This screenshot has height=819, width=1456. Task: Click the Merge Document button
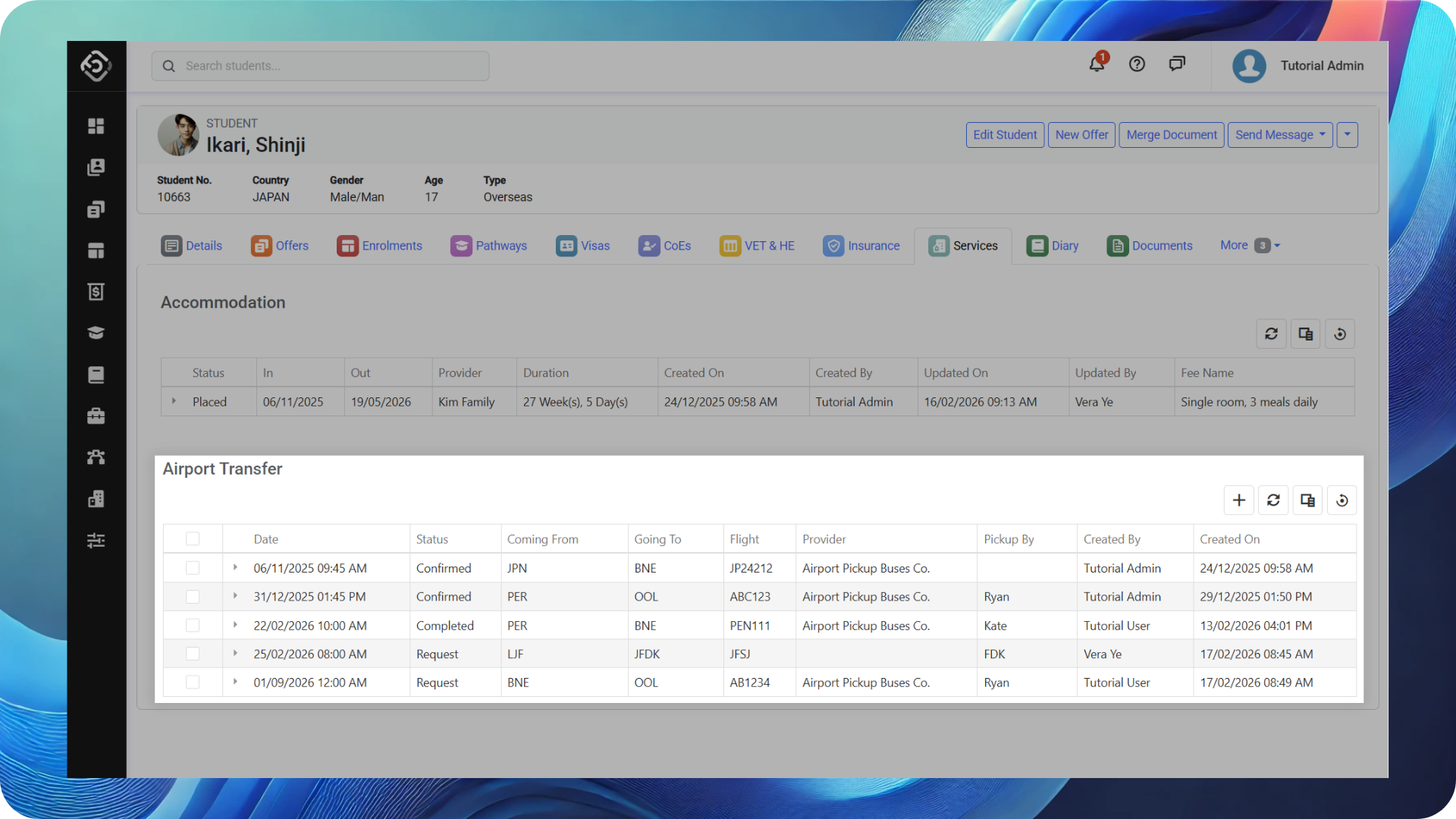pyautogui.click(x=1171, y=135)
